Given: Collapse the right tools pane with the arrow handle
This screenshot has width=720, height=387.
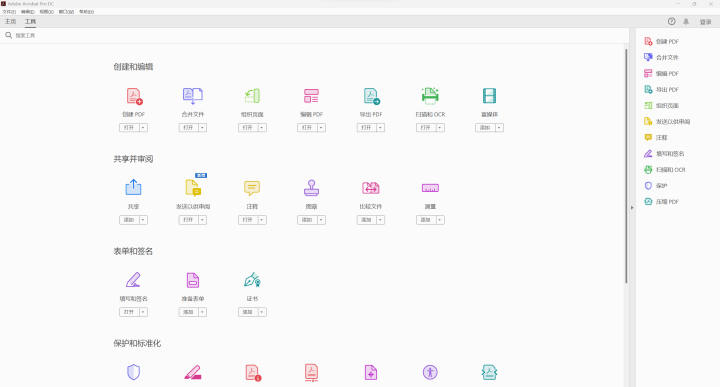Looking at the screenshot, I should click(x=632, y=208).
